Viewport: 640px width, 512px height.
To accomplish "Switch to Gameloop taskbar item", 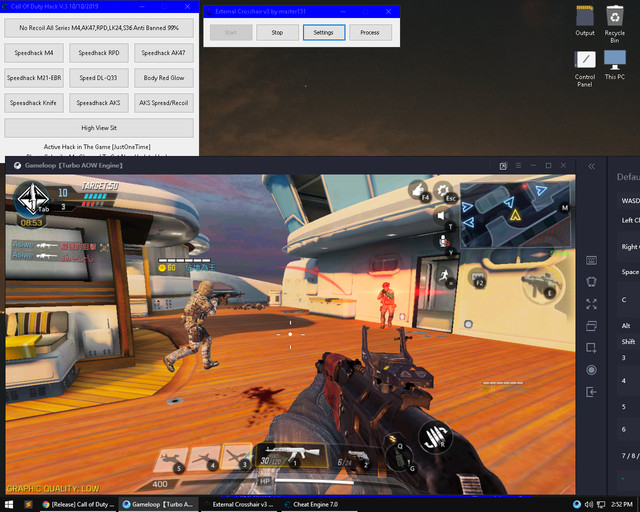I will point(158,505).
